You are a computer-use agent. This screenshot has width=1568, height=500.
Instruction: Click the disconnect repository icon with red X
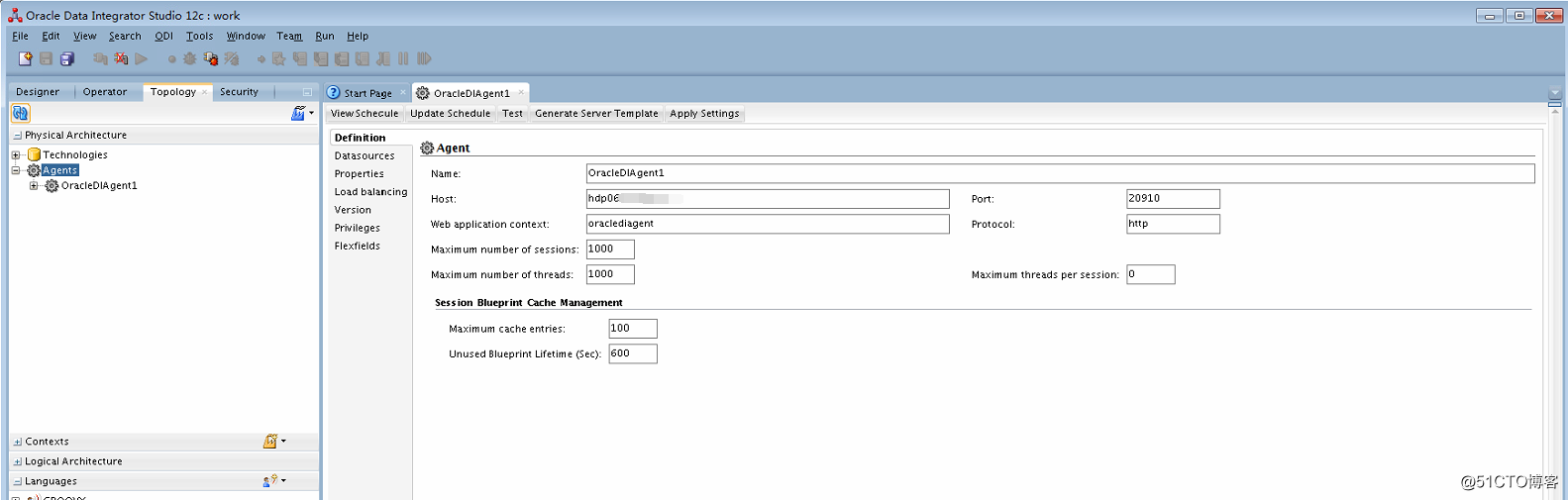pyautogui.click(x=121, y=59)
